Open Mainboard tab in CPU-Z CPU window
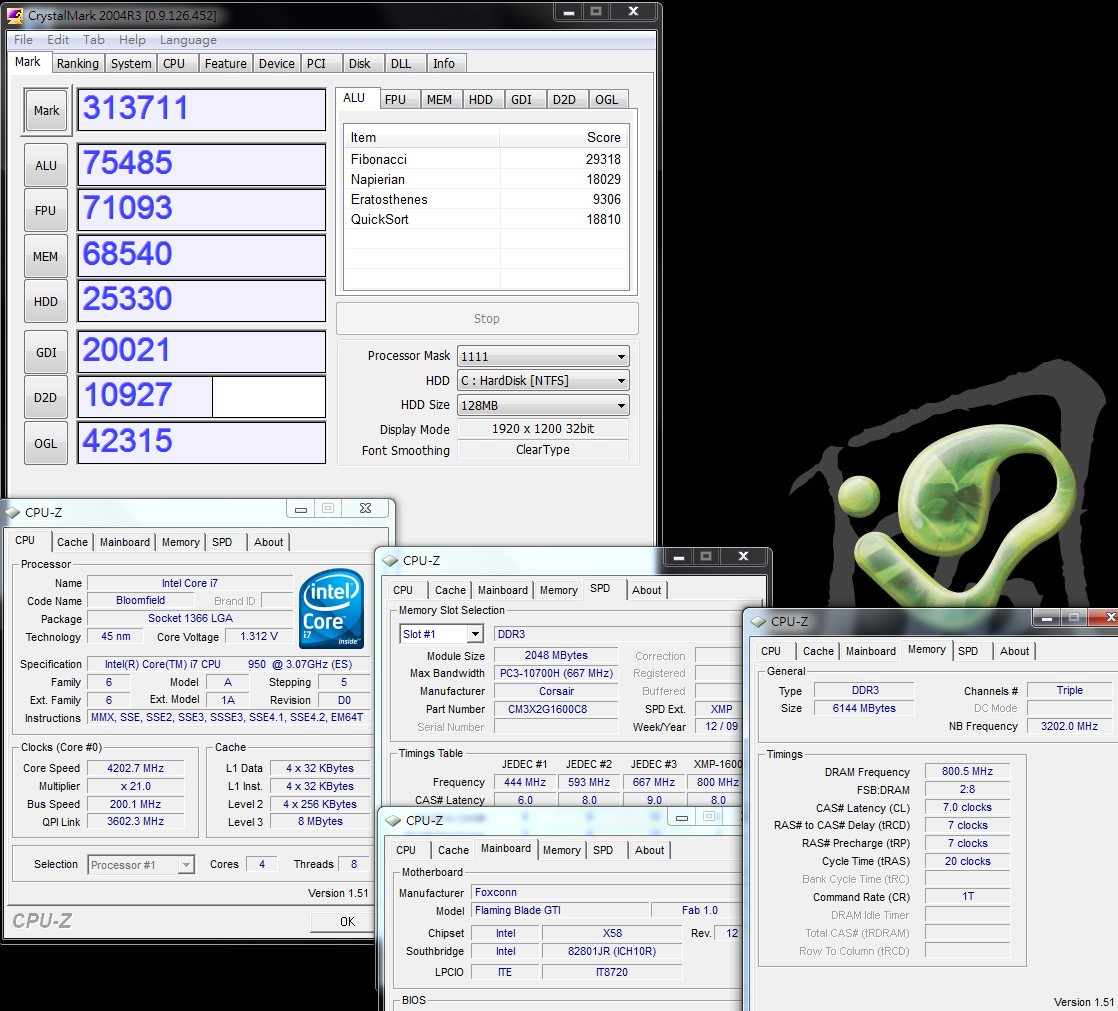Screen dimensions: 1118x1011 coord(125,542)
